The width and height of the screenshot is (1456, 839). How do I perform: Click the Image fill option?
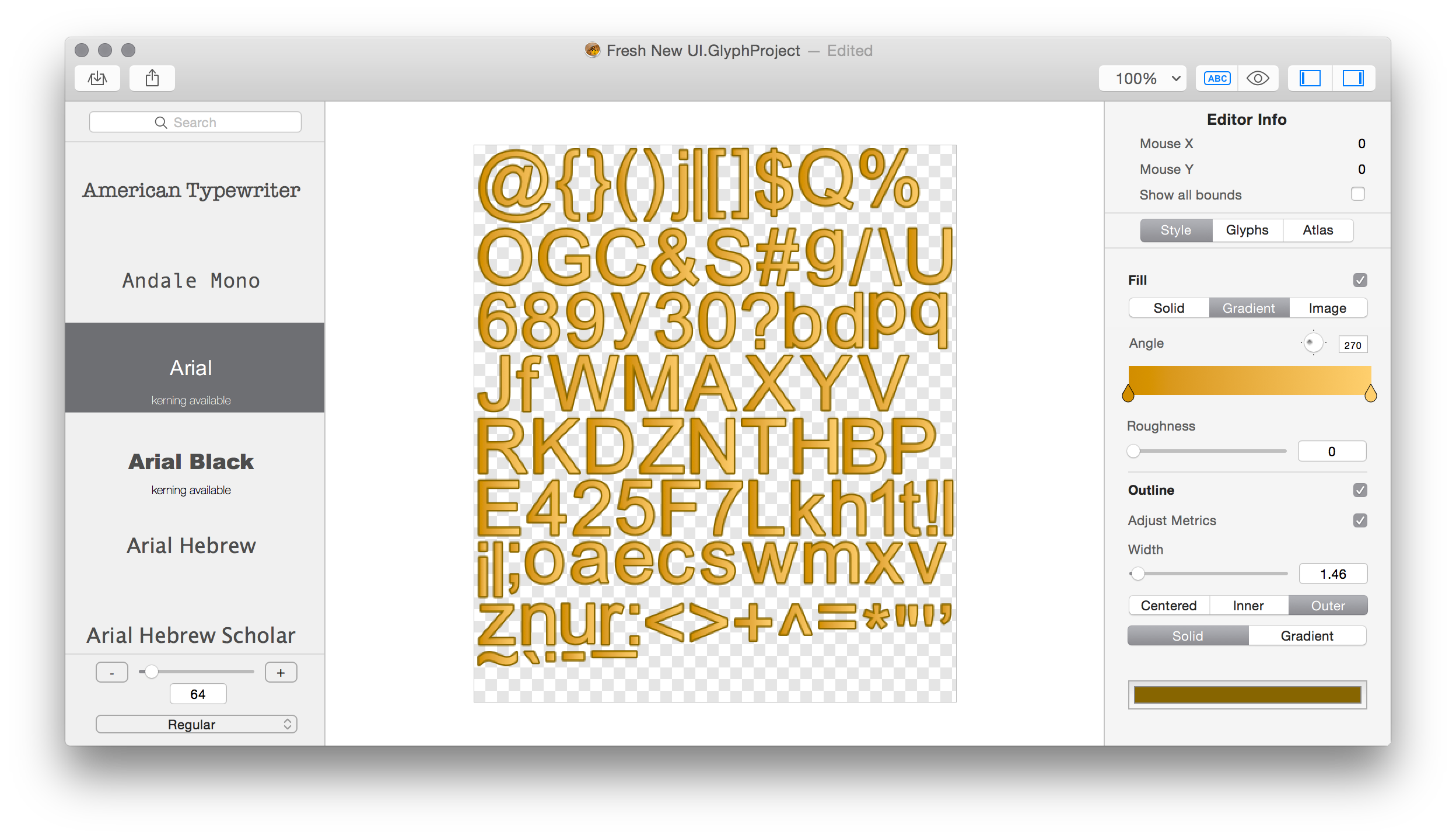(1327, 308)
